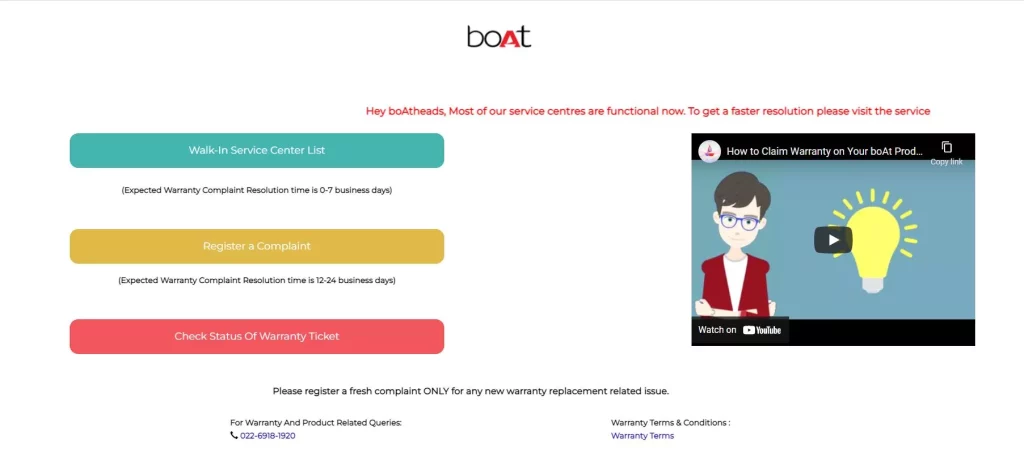This screenshot has width=1024, height=456.
Task: Click the Copy link icon on video
Action: tap(946, 148)
